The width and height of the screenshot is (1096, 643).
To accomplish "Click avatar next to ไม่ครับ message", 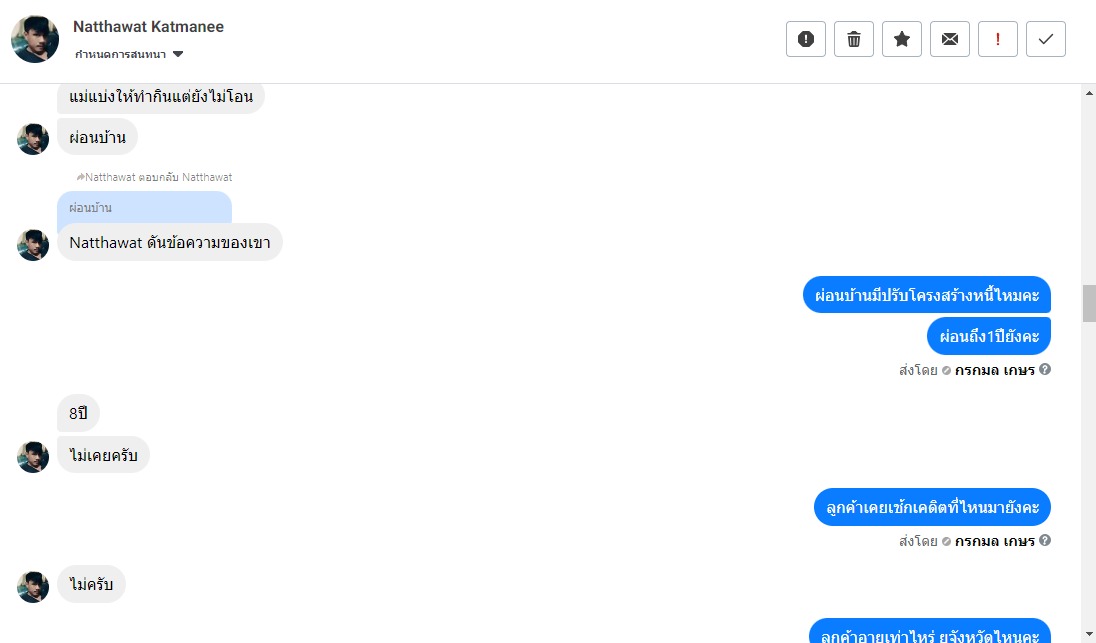I will [33, 587].
